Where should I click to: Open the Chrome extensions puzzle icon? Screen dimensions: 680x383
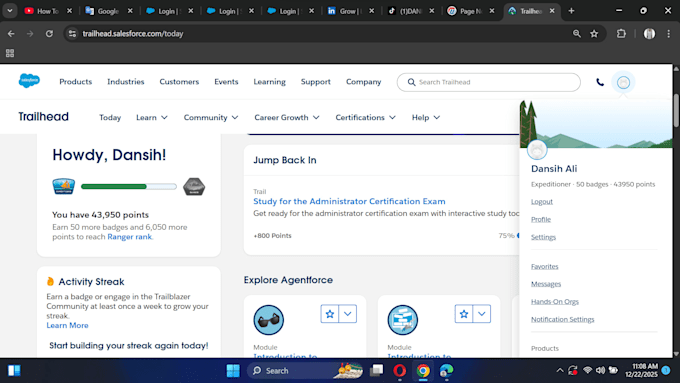(x=621, y=33)
